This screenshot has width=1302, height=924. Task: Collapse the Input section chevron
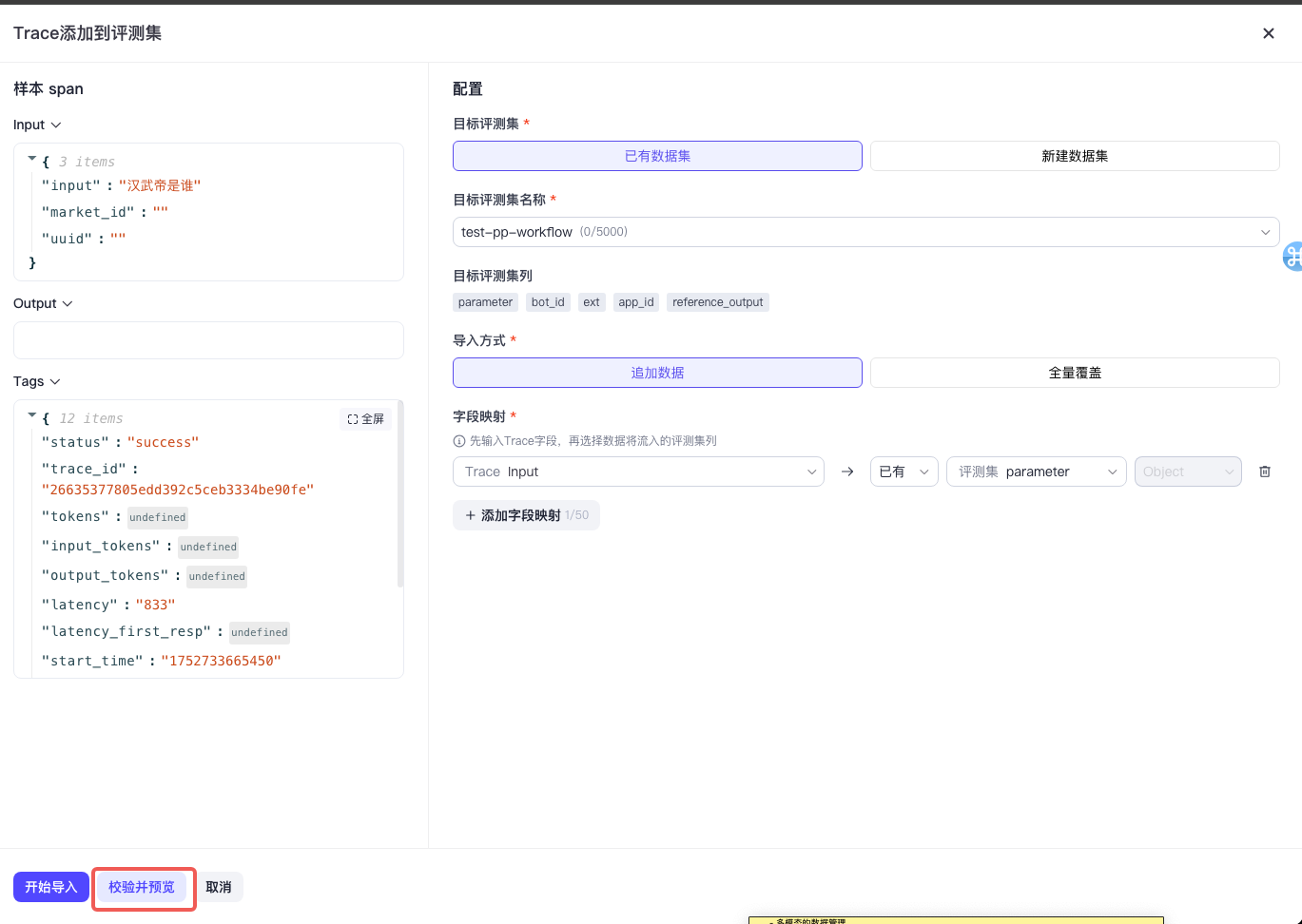pos(55,125)
